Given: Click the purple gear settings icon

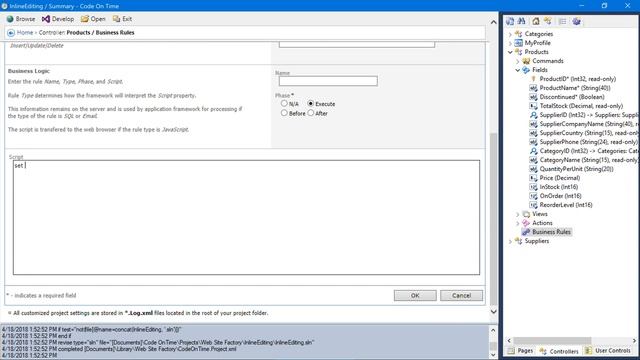Looking at the screenshot, I should coord(576,21).
